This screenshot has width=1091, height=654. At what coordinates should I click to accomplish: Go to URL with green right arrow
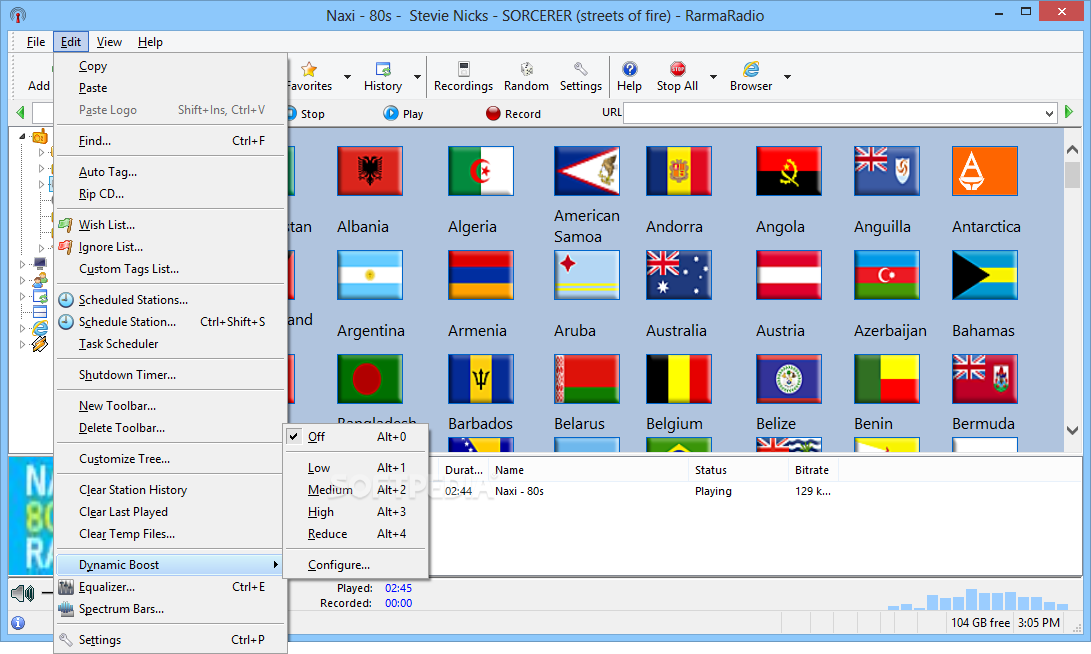point(1069,112)
